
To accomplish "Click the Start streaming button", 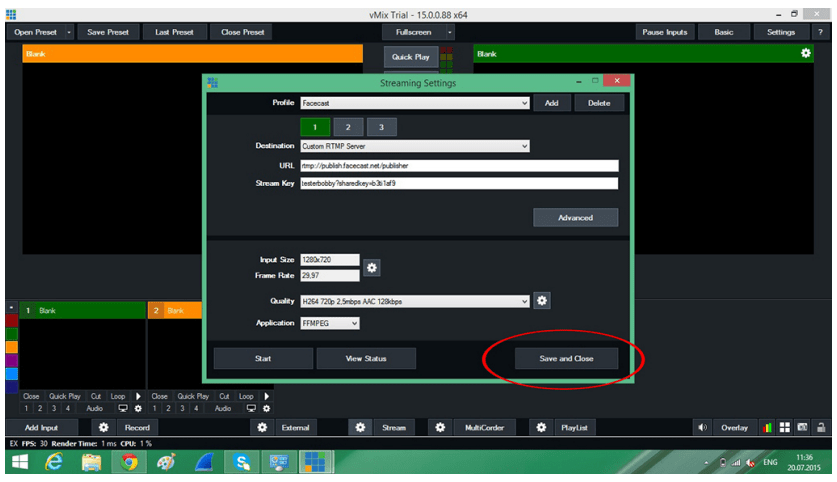I will tap(263, 358).
